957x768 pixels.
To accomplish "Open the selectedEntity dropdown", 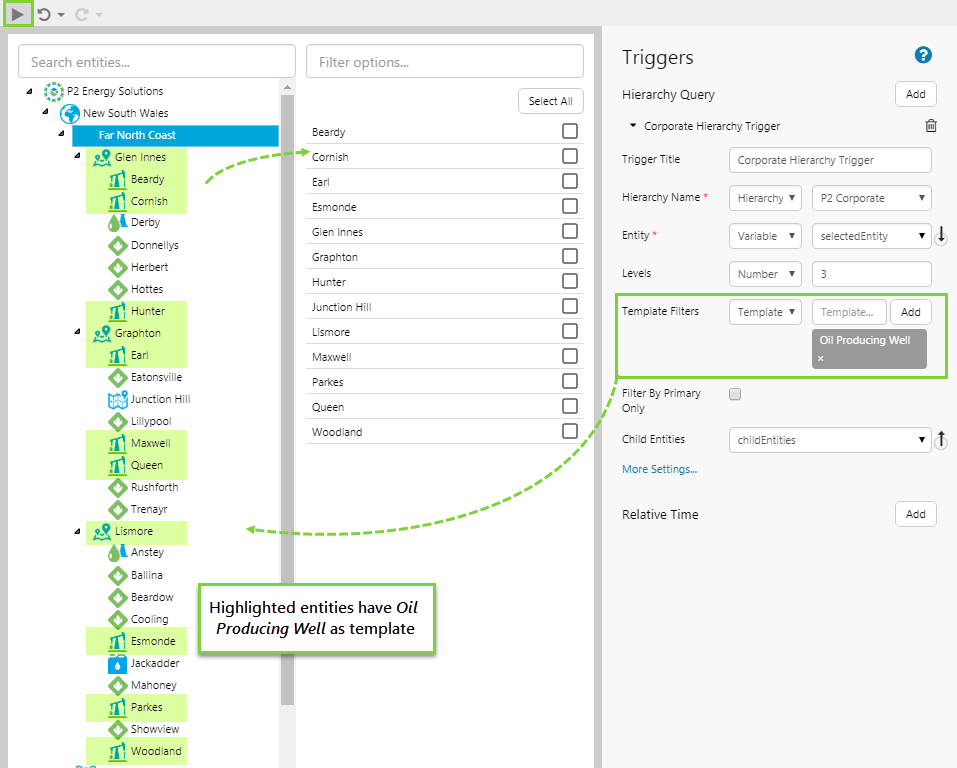I will (x=872, y=236).
